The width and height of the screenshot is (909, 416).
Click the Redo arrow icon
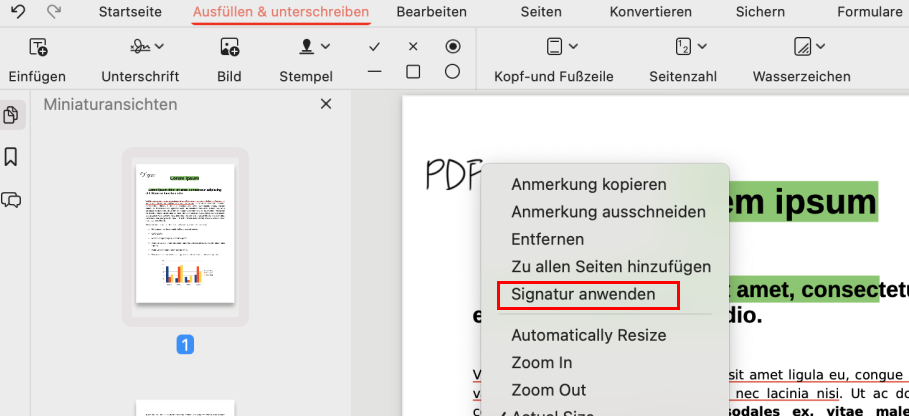tap(54, 11)
